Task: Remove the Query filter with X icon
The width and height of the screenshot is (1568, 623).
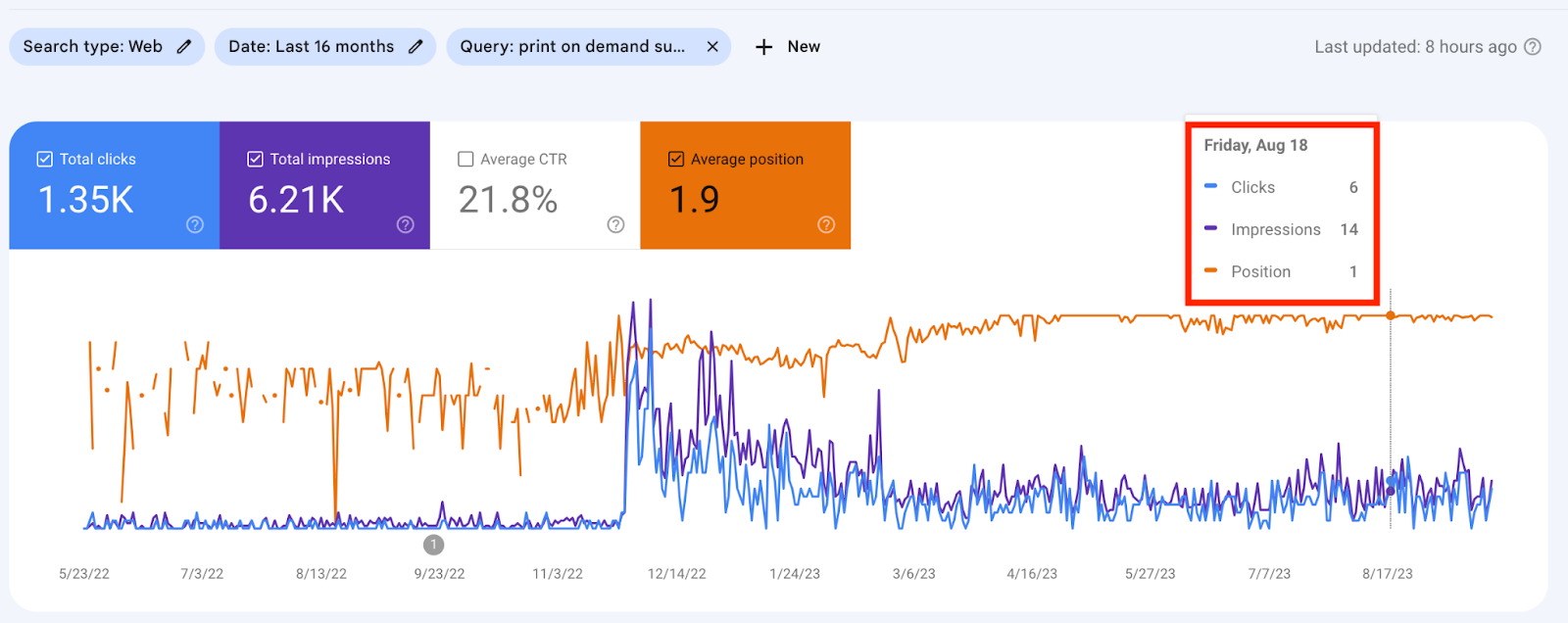Action: [x=712, y=46]
